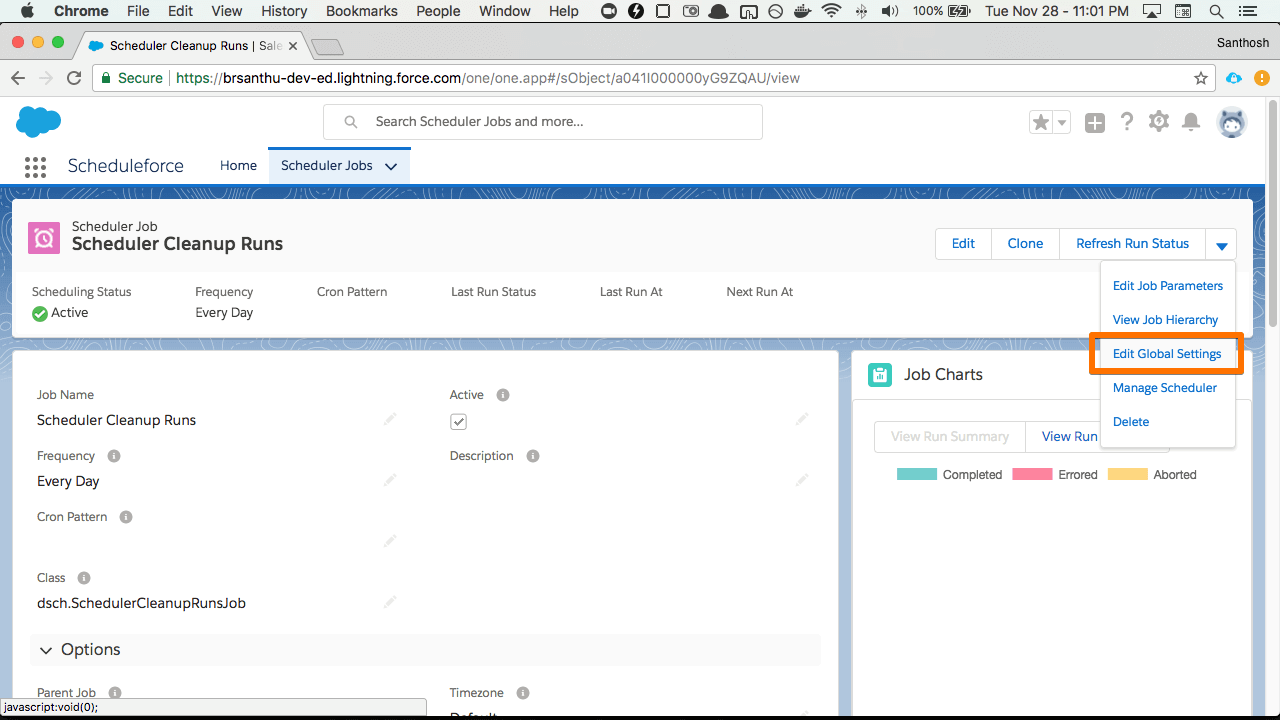Close the more actions dropdown arrow

click(1221, 244)
